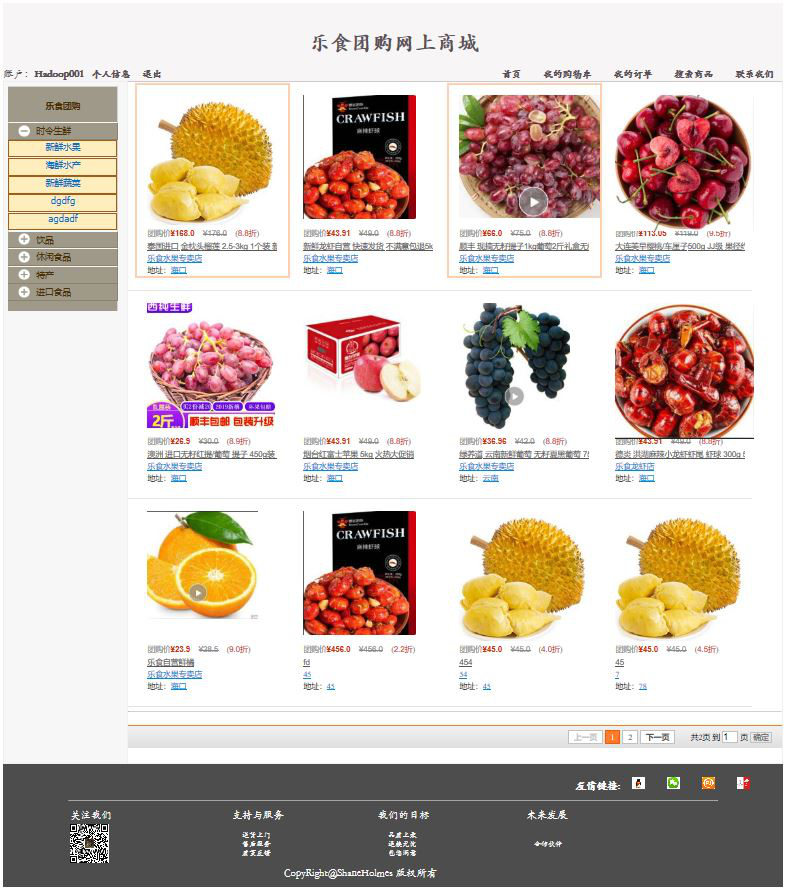Click the 退出 logout link
The height and width of the screenshot is (891, 788).
(152, 74)
